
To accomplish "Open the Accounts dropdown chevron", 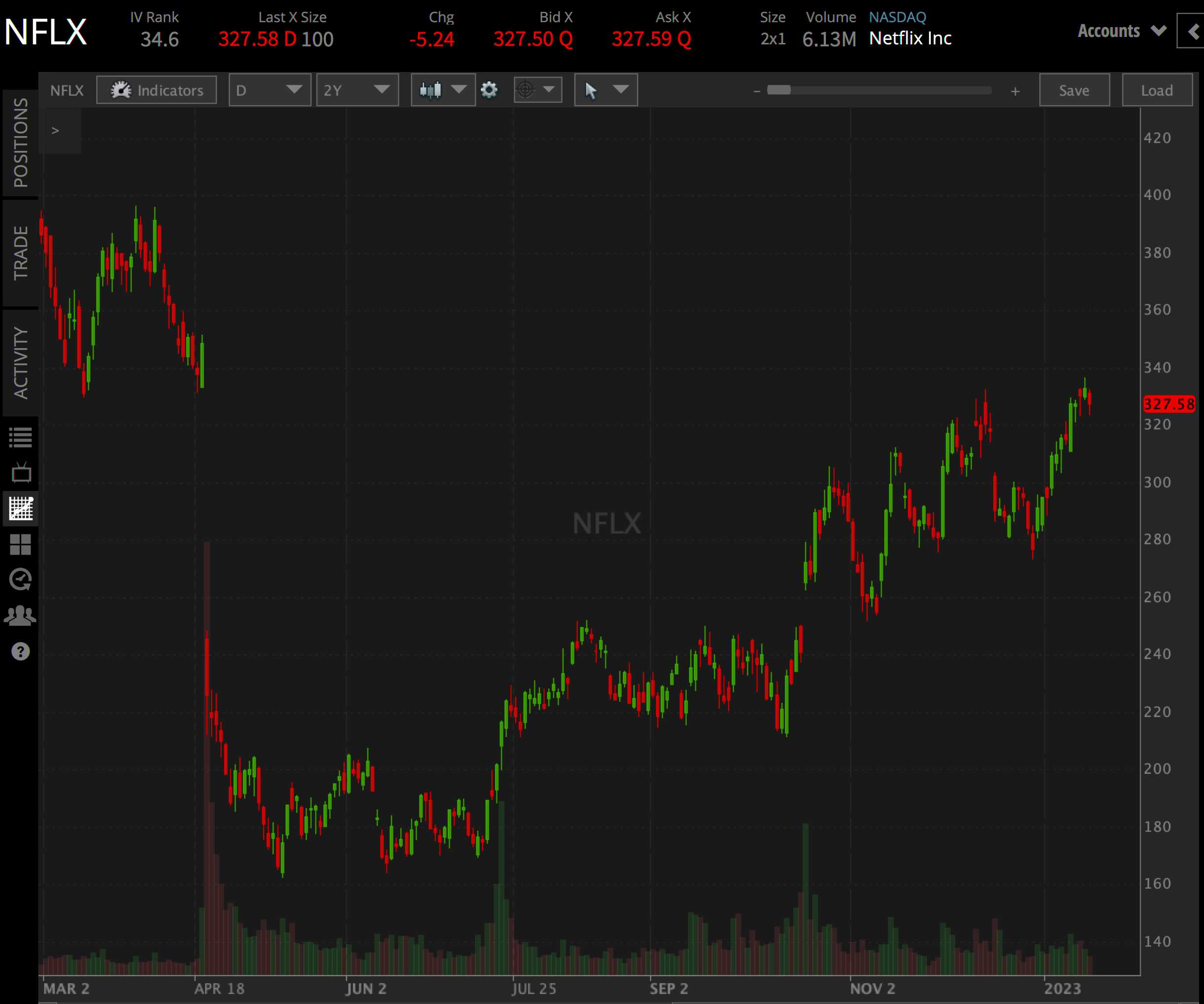I will point(1159,31).
